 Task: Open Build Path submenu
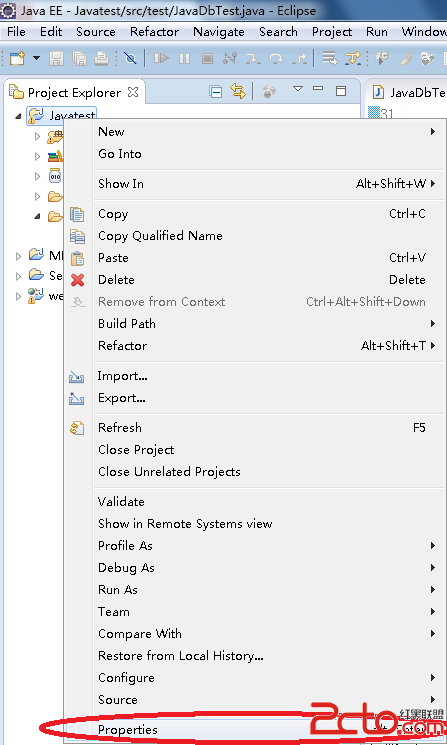254,324
